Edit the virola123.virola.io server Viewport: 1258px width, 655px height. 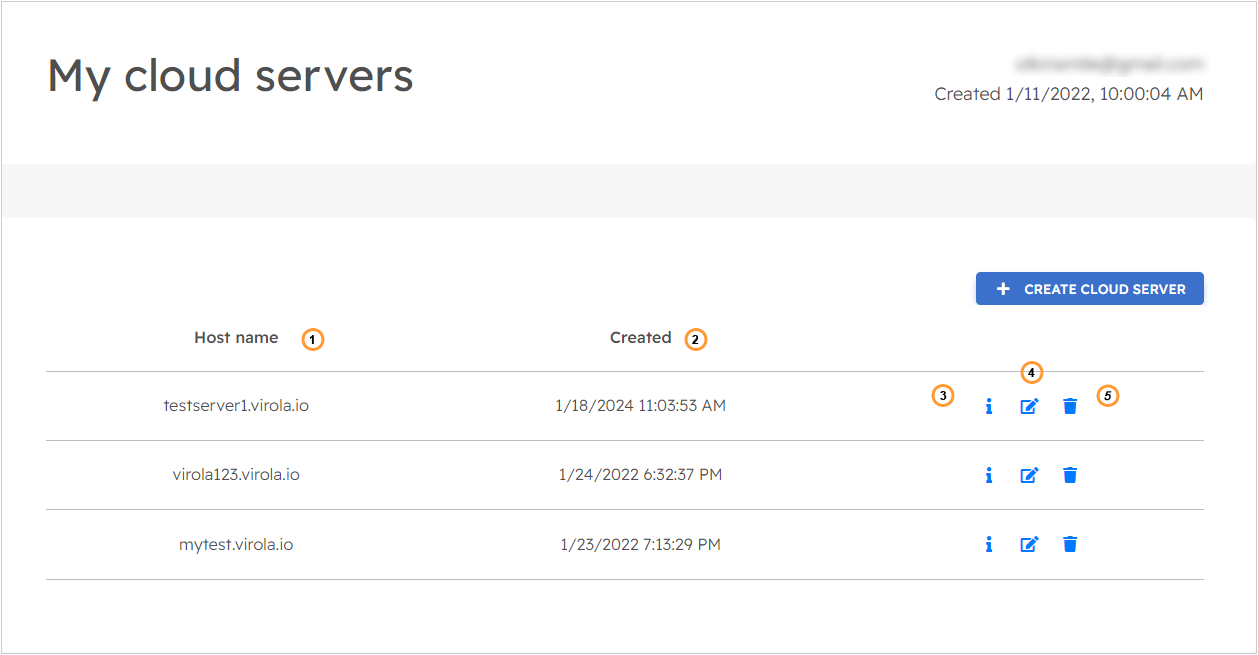(x=1029, y=475)
